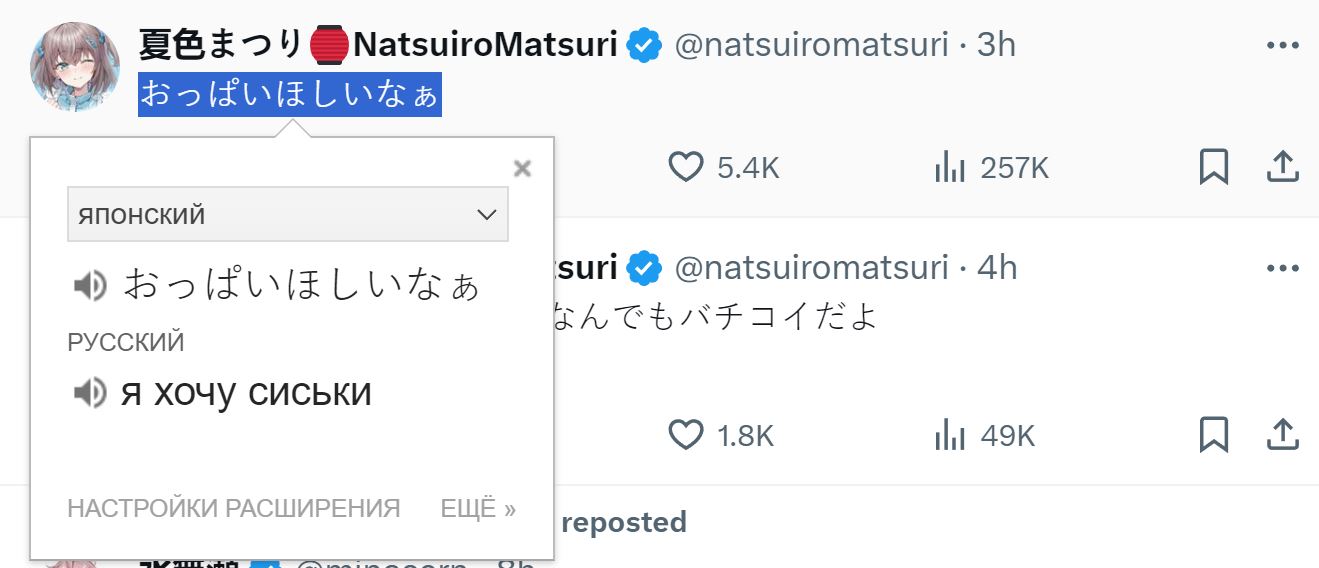Click the 夏色まつり NatsuiroMatsuri display name
1319x568 pixels.
(378, 44)
